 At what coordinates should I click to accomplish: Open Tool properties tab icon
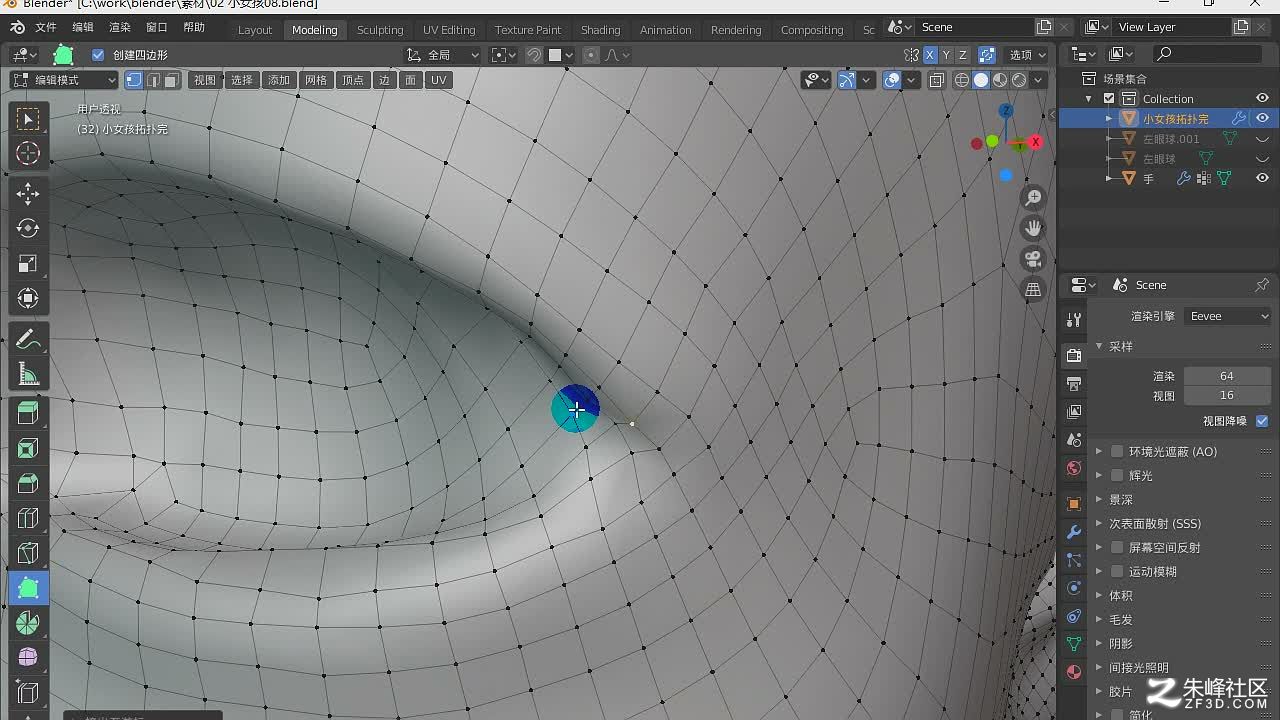(1074, 319)
